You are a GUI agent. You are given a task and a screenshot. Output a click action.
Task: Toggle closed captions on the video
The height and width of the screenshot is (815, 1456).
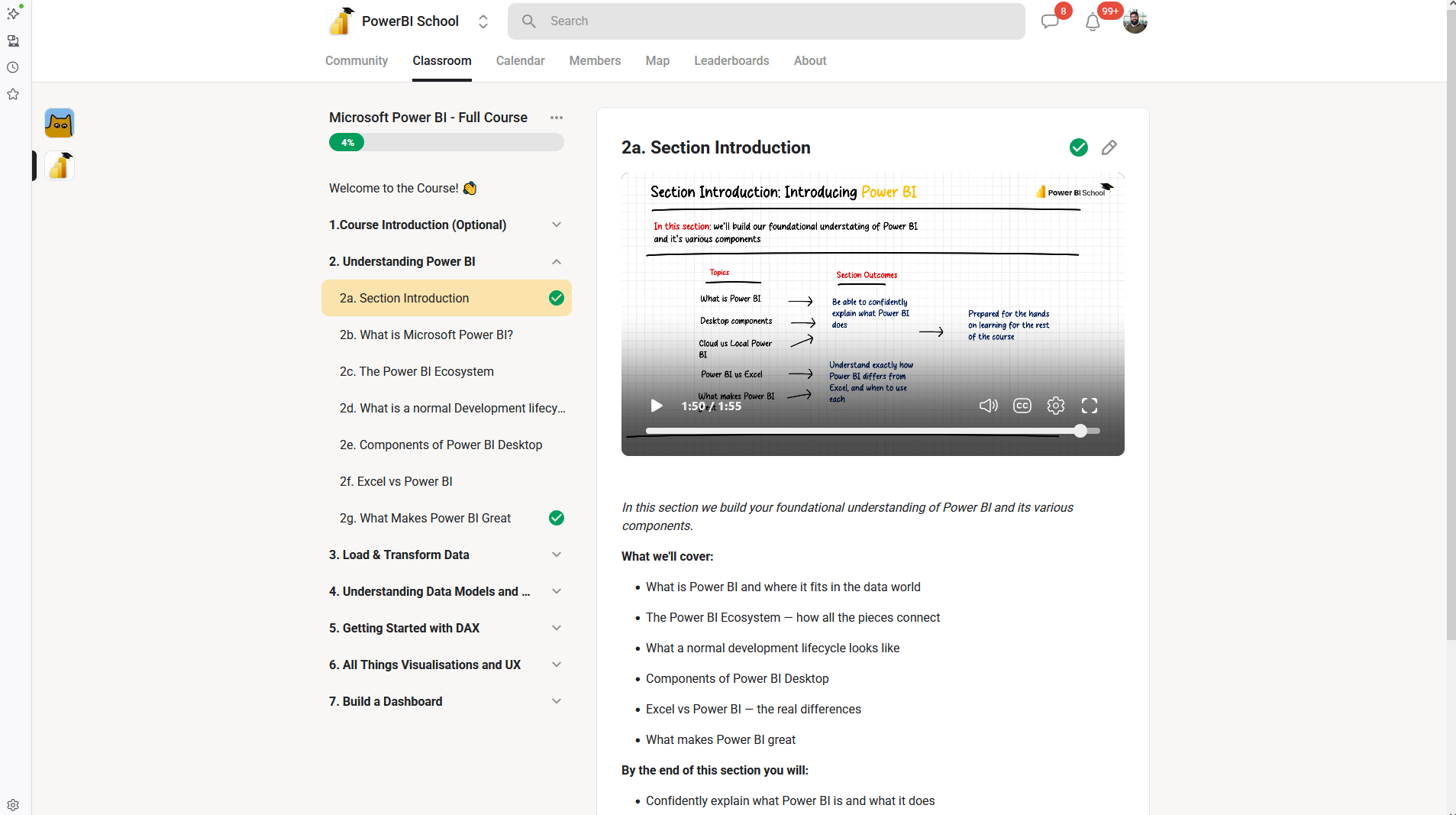click(1022, 406)
